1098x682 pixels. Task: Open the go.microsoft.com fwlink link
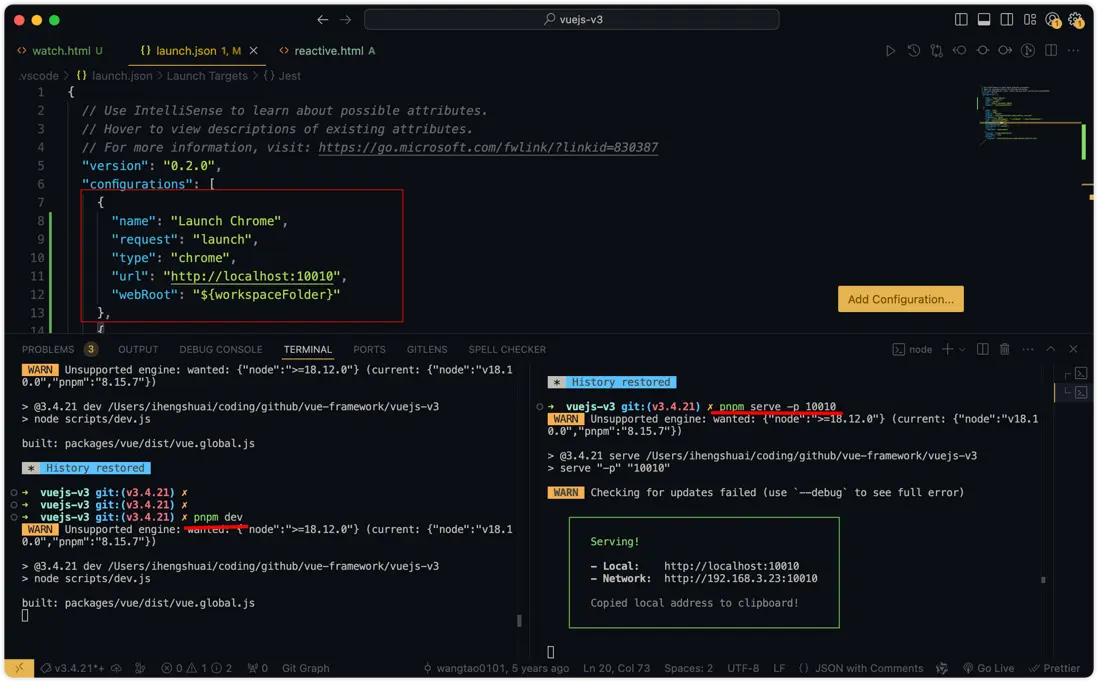(488, 148)
